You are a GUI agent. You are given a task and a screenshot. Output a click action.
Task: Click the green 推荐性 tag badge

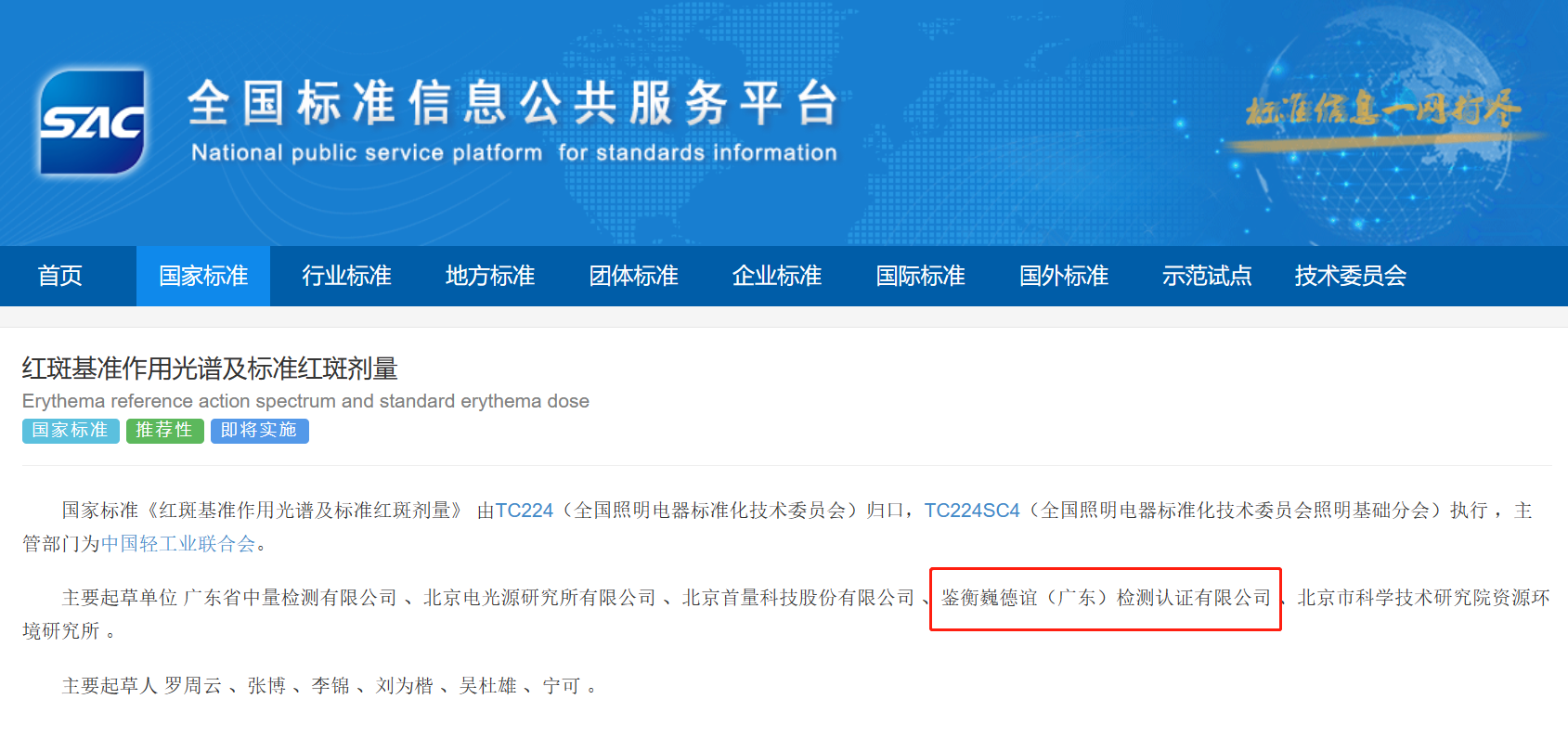165,431
